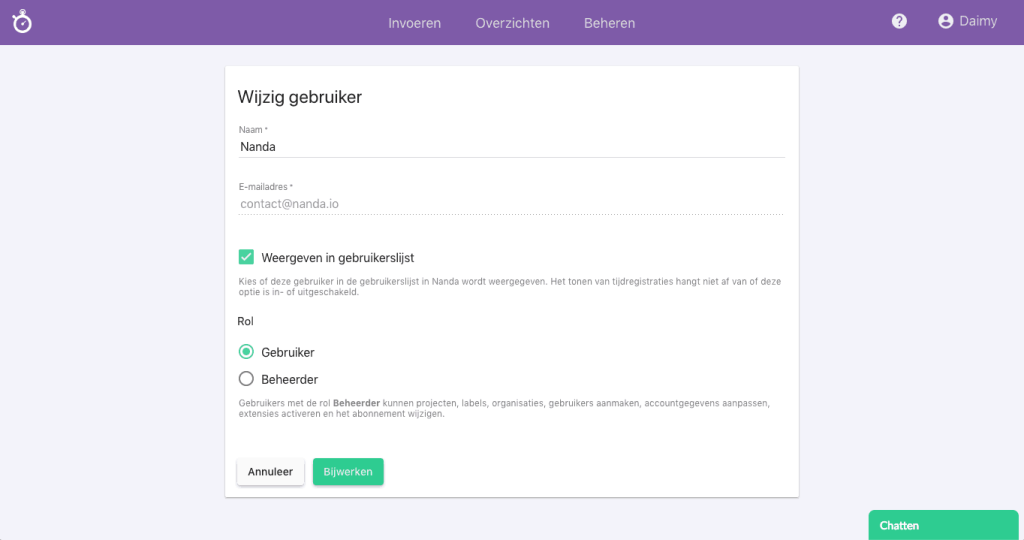The height and width of the screenshot is (540, 1024).
Task: Open the Invoeren menu
Action: (x=415, y=23)
